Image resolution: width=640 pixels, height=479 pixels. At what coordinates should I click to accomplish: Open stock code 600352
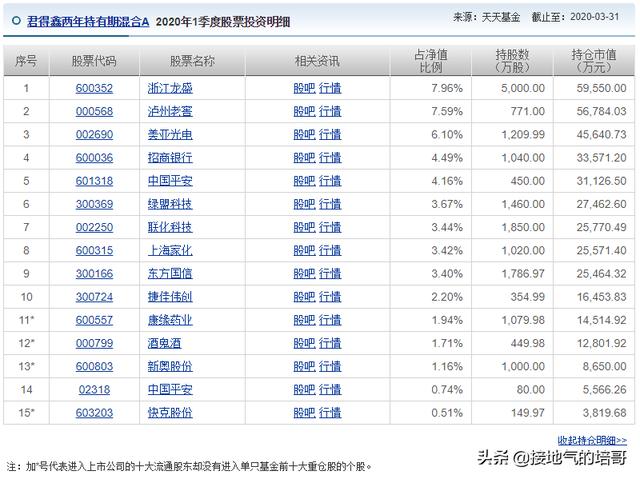(94, 88)
